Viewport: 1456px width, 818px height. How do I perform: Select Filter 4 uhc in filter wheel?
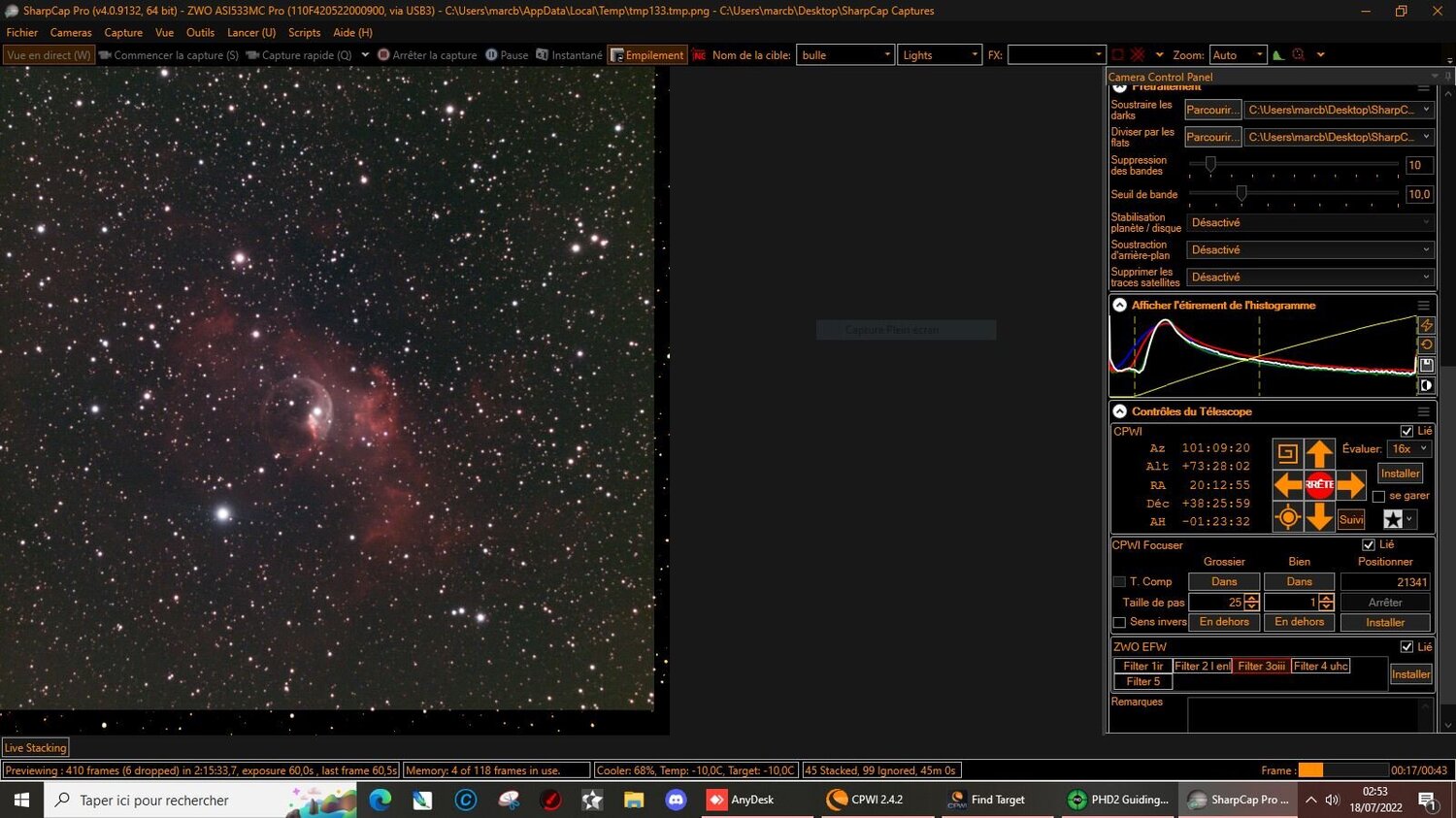[1320, 666]
